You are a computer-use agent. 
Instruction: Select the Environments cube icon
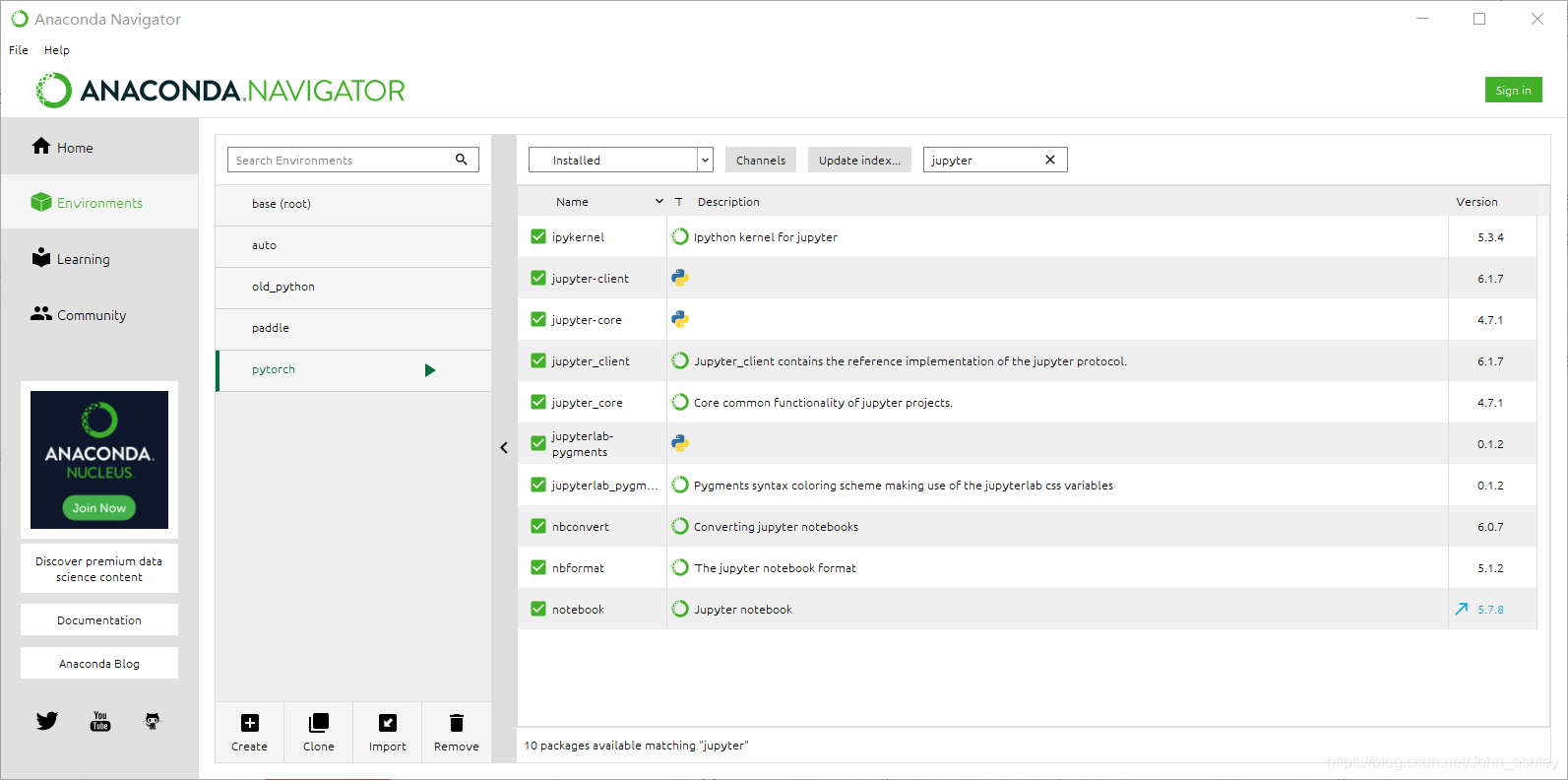coord(41,202)
